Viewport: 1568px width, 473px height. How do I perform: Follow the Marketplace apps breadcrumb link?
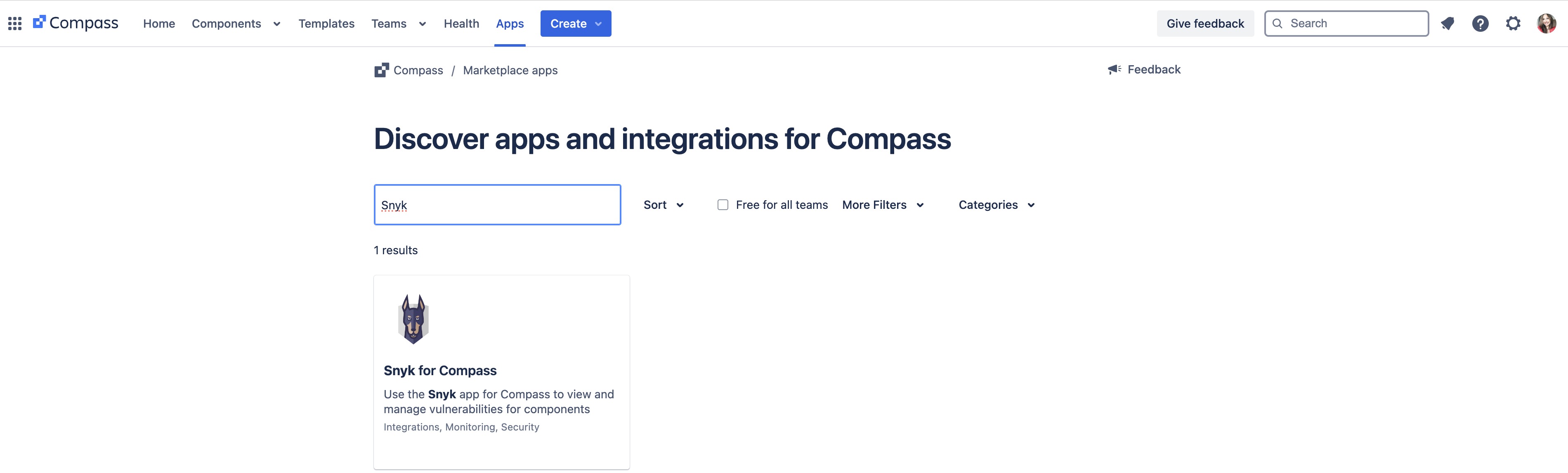pyautogui.click(x=510, y=70)
